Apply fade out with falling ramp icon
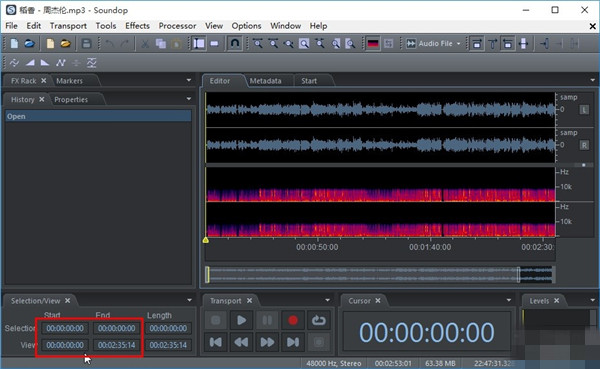The height and width of the screenshot is (369, 600). (x=45, y=62)
